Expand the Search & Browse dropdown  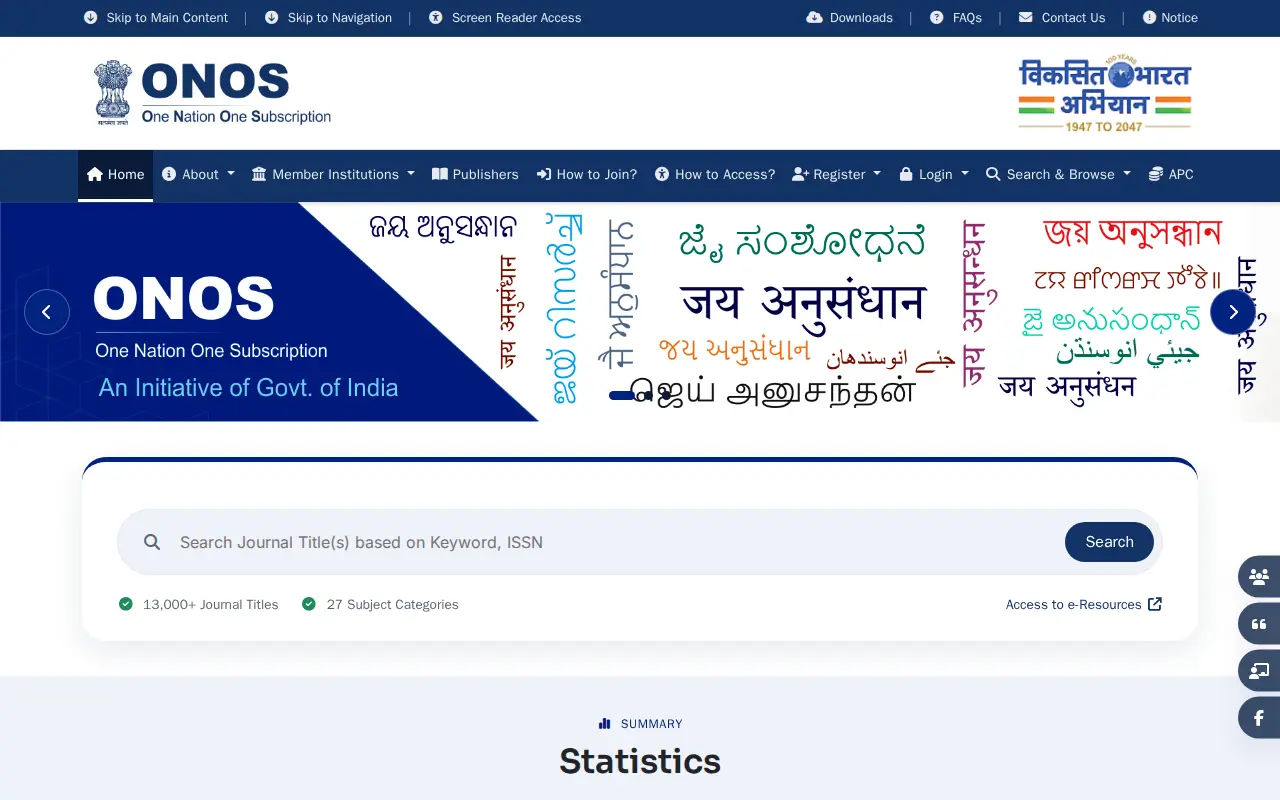[1058, 174]
